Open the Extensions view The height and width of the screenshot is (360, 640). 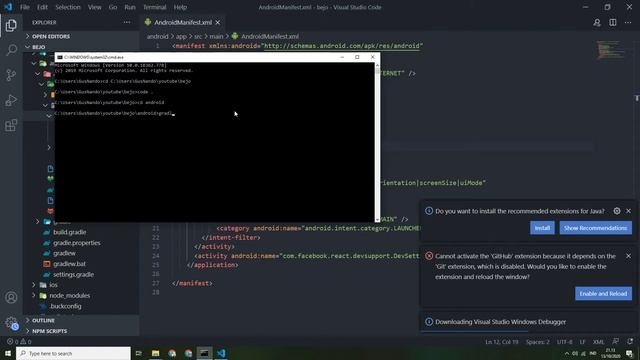click(x=11, y=125)
